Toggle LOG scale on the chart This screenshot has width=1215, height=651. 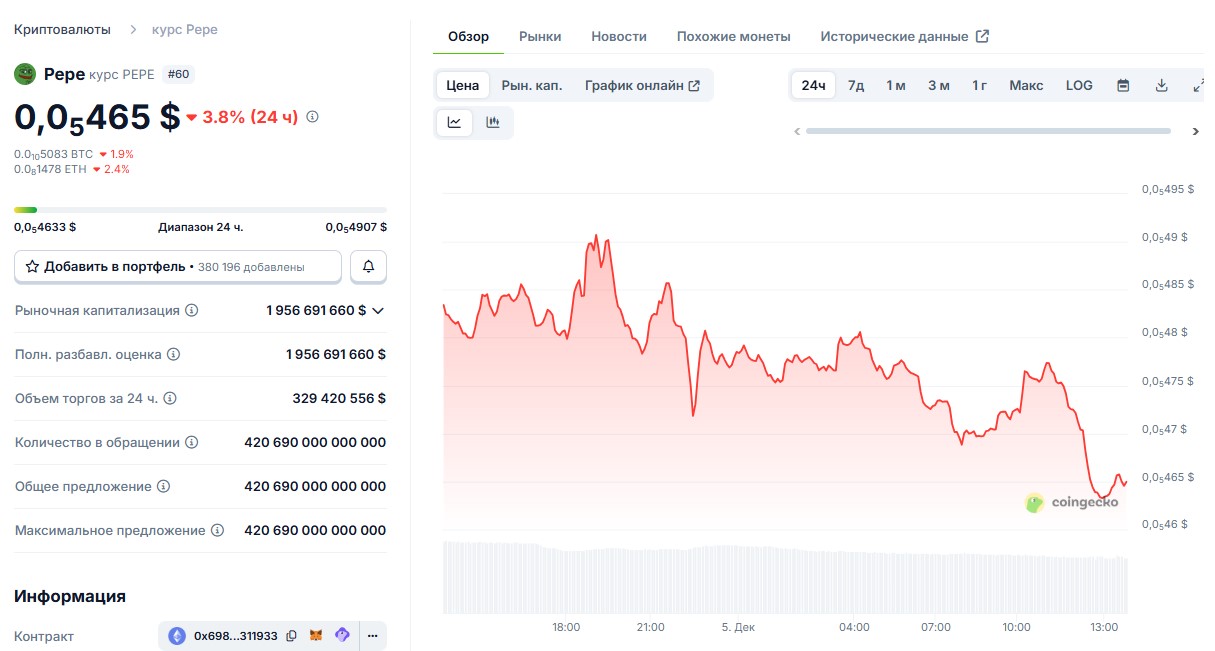point(1079,85)
